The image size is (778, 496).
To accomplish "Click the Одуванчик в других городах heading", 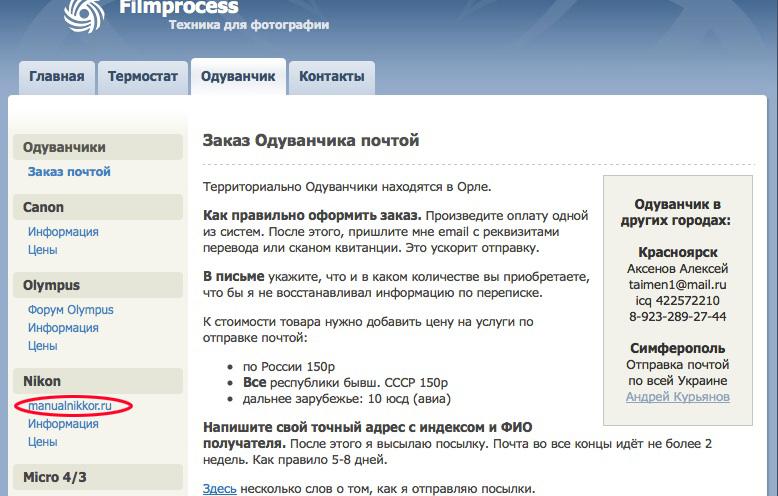I will tap(678, 212).
